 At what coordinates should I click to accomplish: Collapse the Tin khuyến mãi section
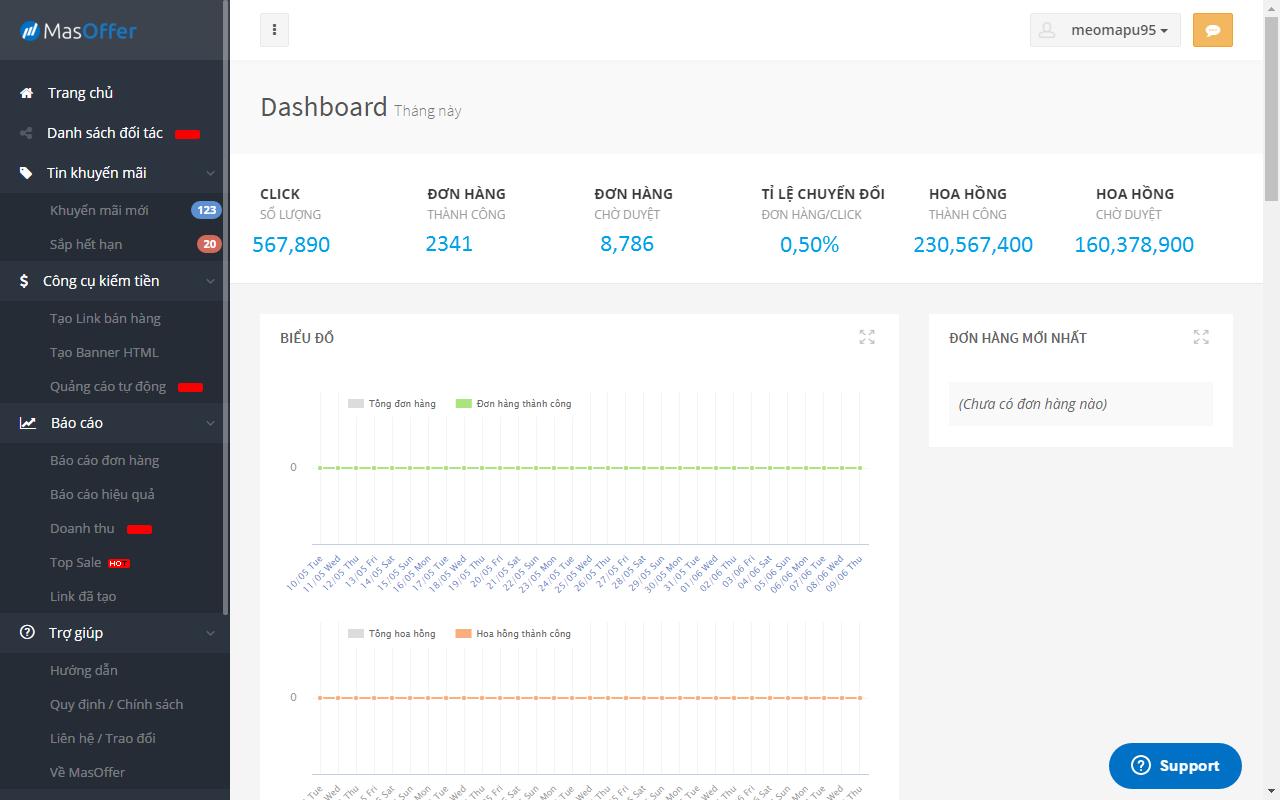tap(210, 173)
